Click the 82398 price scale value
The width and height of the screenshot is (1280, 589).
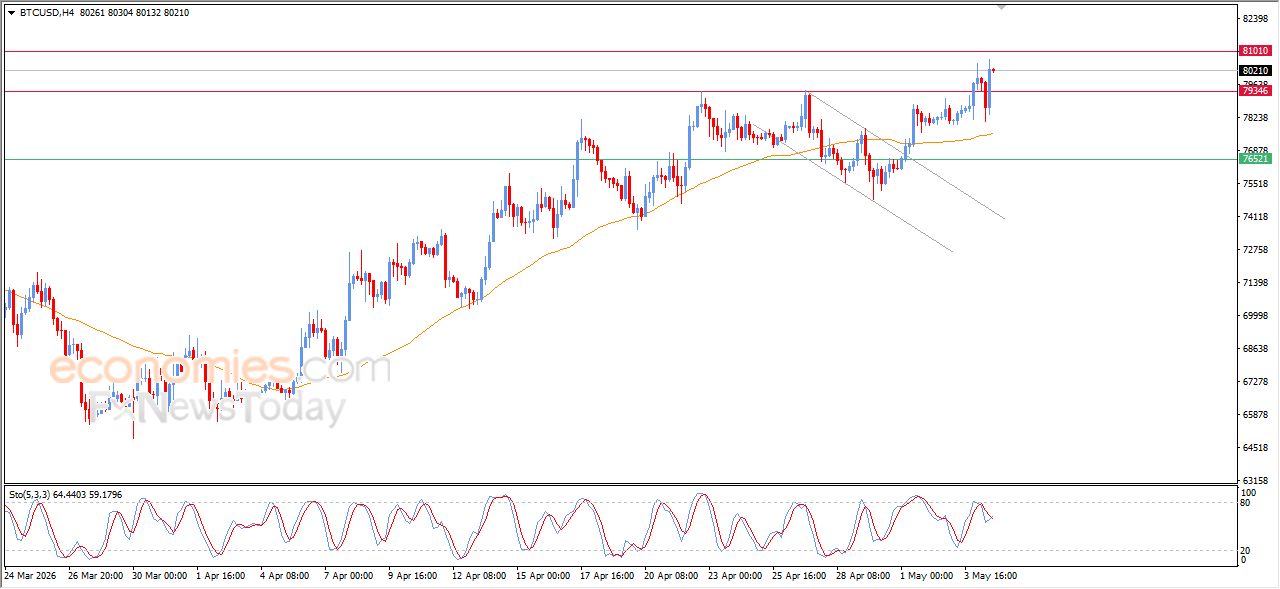[1255, 19]
